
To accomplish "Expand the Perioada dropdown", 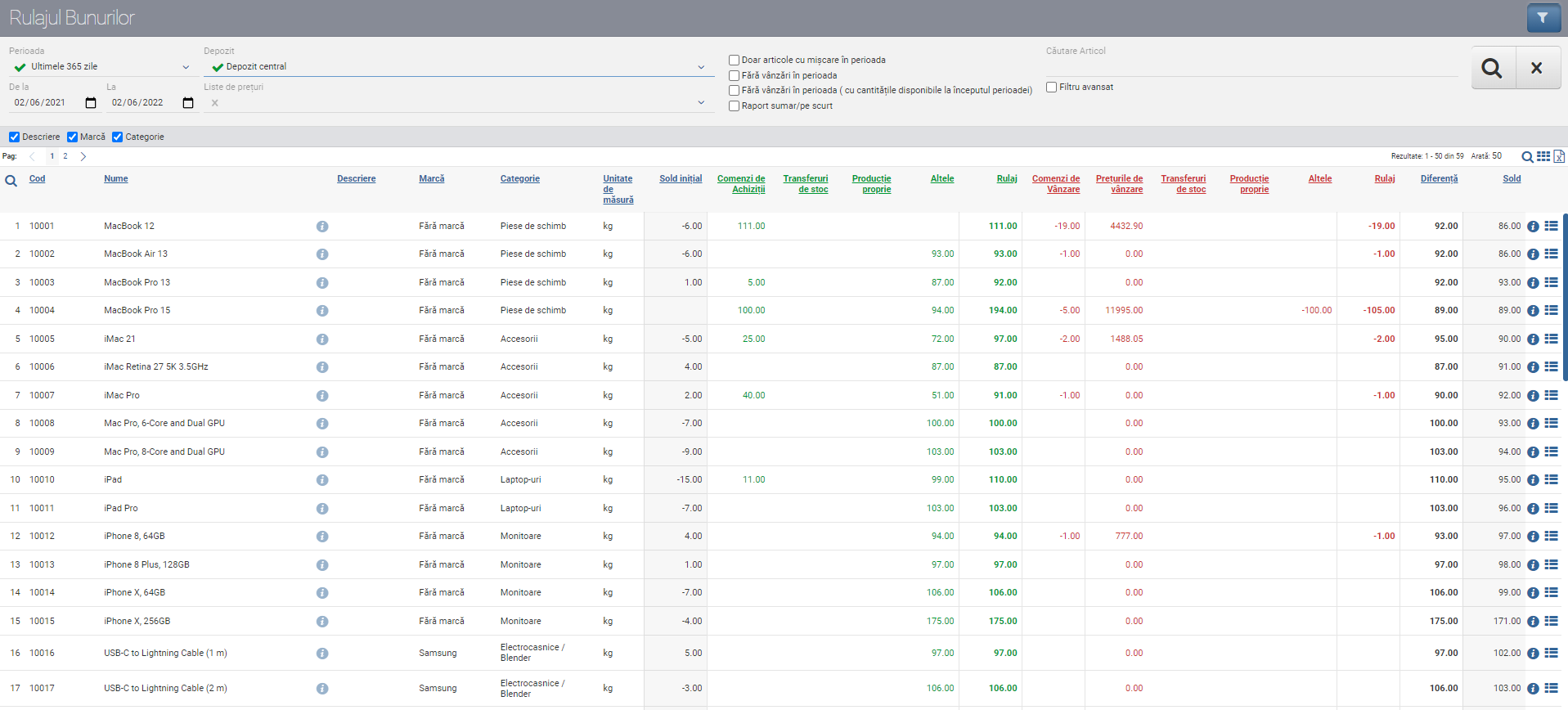I will [186, 67].
